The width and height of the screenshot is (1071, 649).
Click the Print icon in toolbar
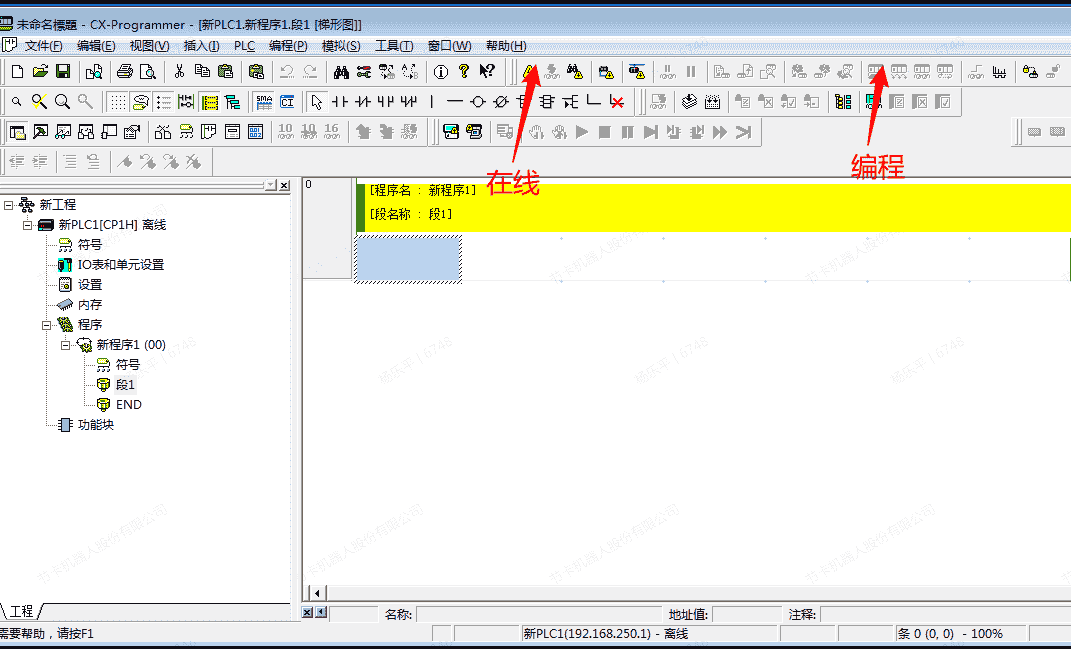pyautogui.click(x=125, y=71)
